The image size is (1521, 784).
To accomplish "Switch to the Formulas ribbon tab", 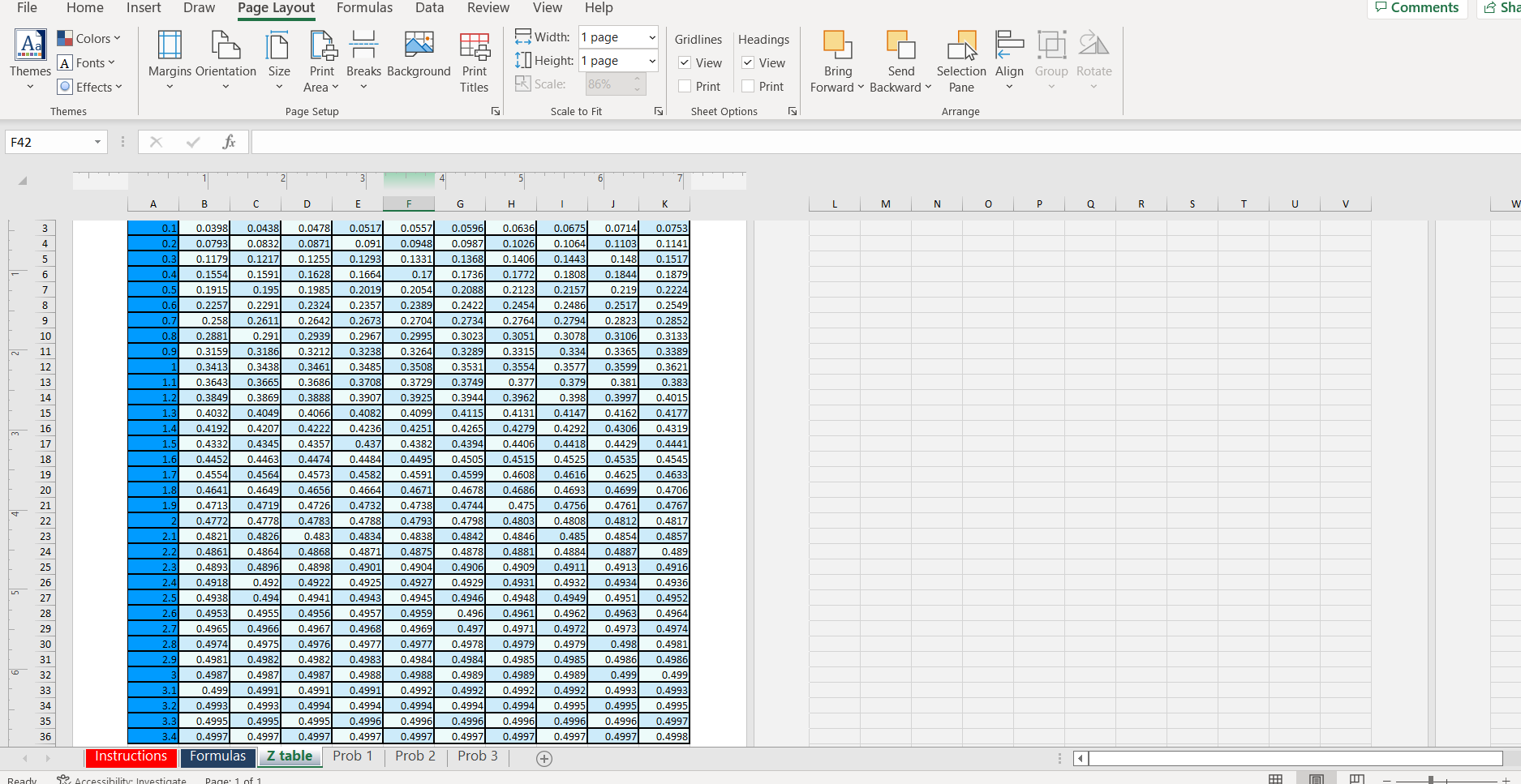I will (x=364, y=8).
